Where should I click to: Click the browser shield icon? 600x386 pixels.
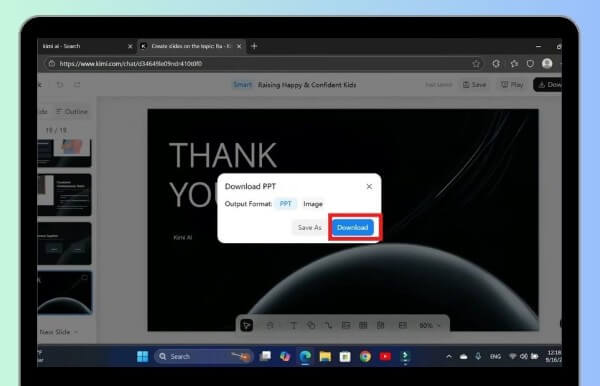(530, 64)
